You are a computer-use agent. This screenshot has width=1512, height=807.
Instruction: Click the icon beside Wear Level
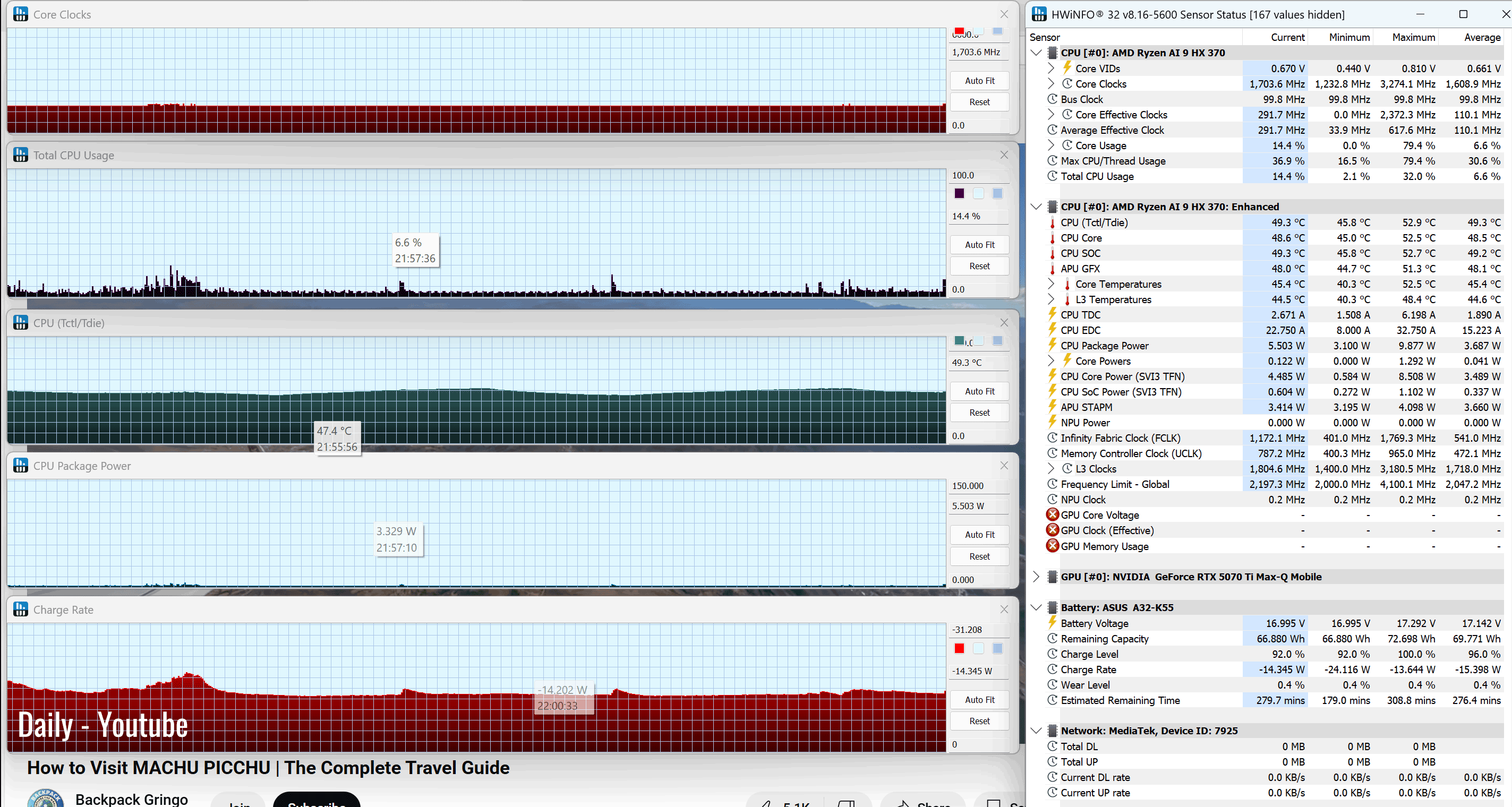(1053, 684)
